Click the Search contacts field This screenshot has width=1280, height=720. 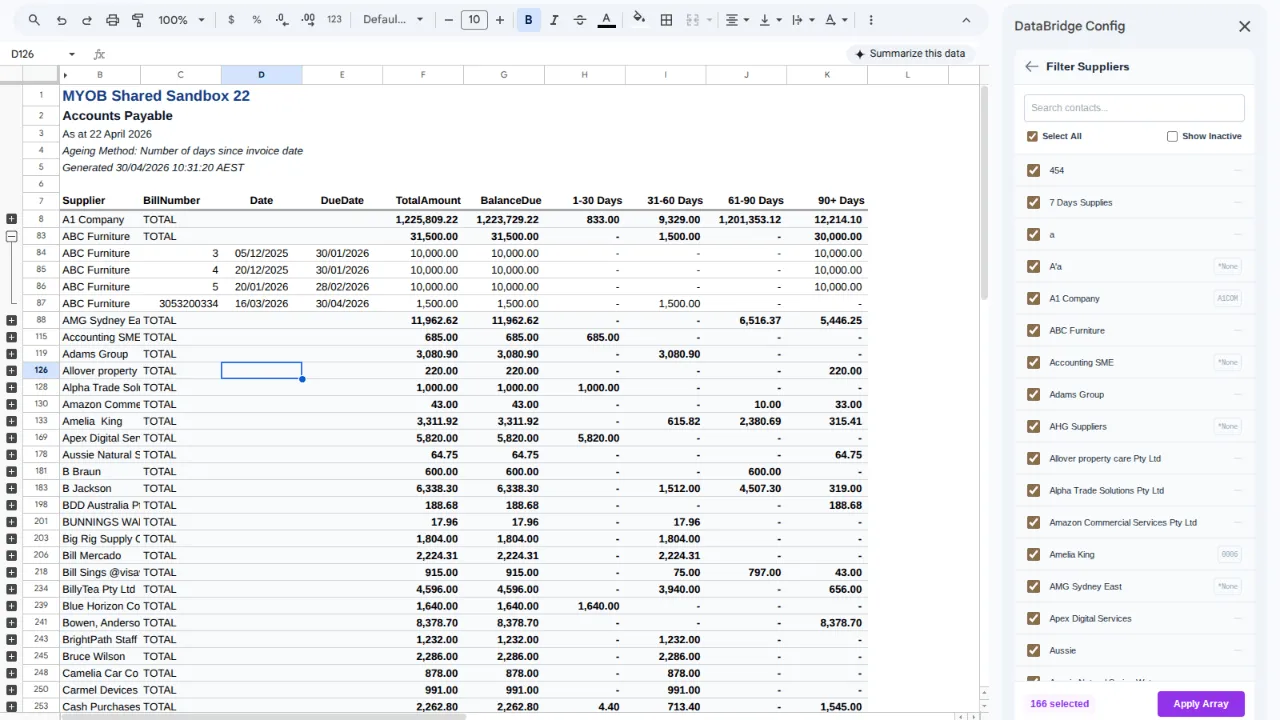point(1134,108)
